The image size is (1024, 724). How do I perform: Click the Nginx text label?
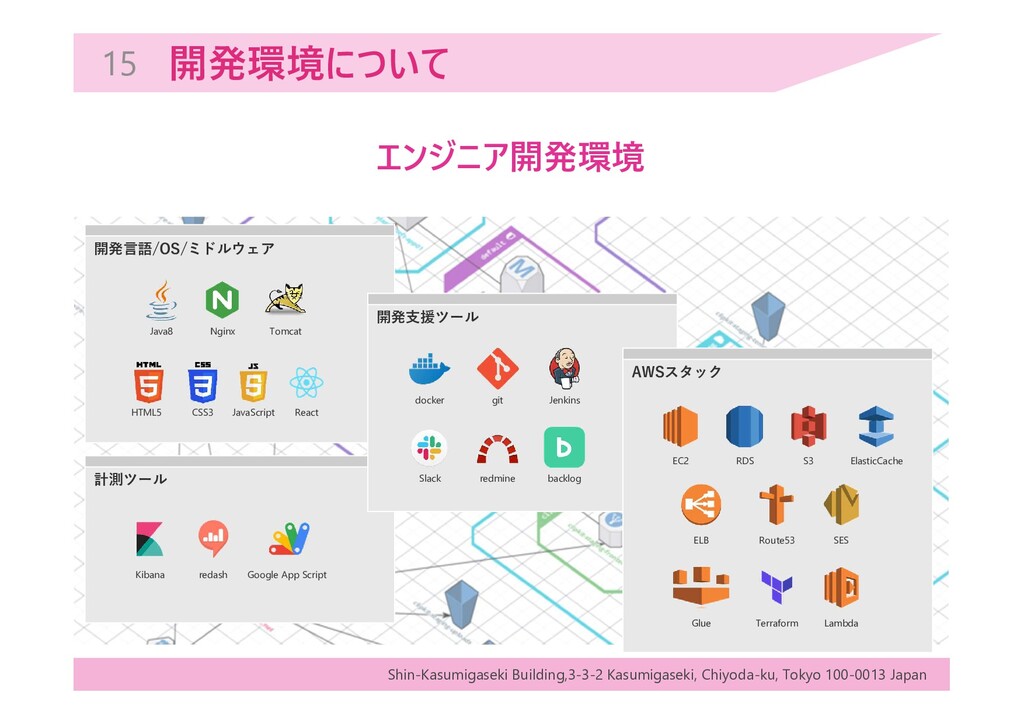tap(222, 332)
